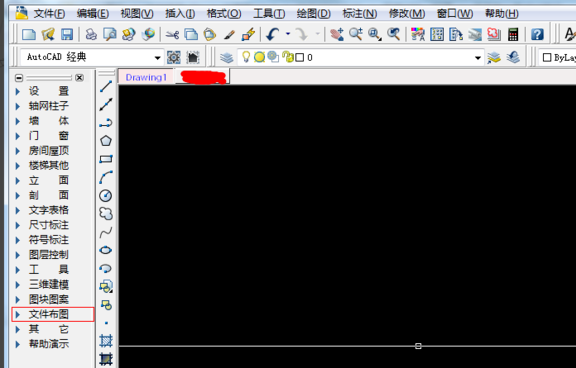This screenshot has height=368, width=576.
Task: Switch to the Drawing1 tab
Action: [146, 77]
